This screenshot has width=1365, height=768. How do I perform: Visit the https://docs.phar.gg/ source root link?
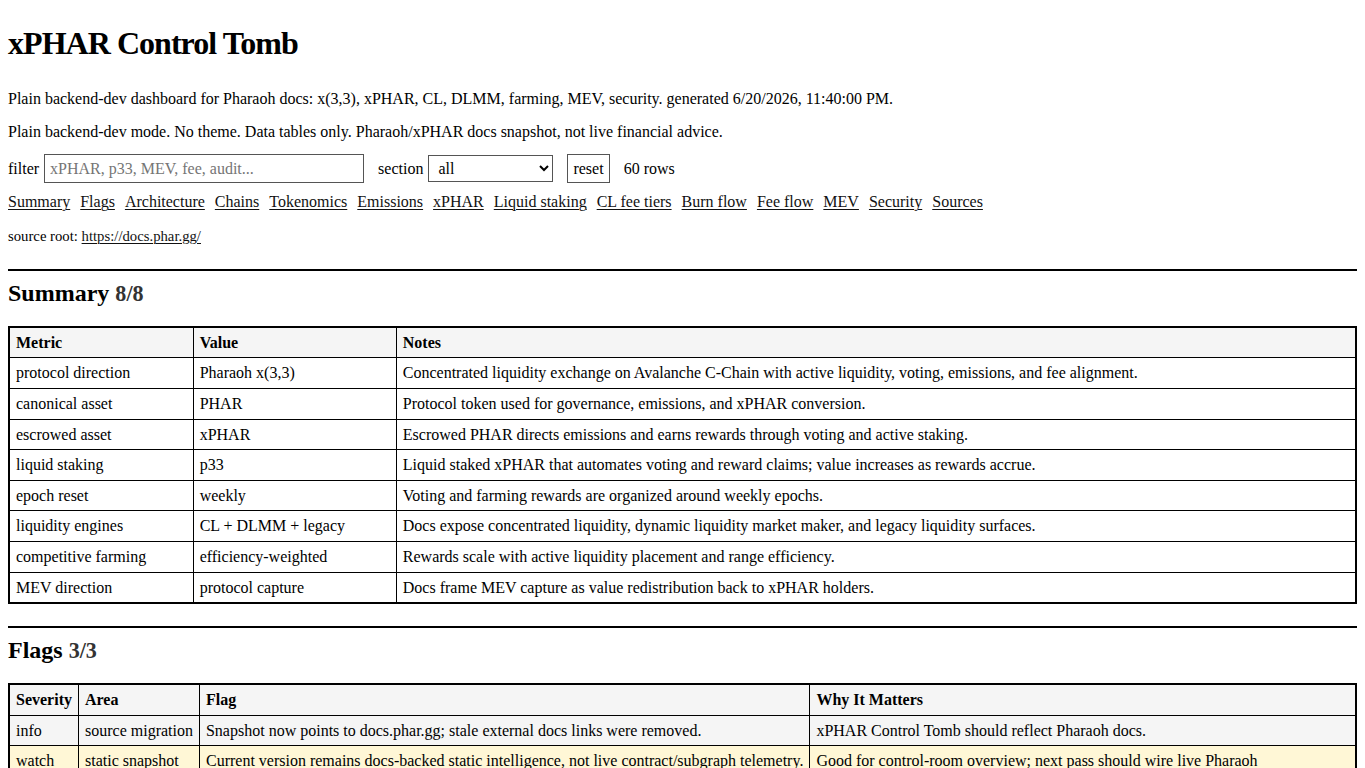141,237
